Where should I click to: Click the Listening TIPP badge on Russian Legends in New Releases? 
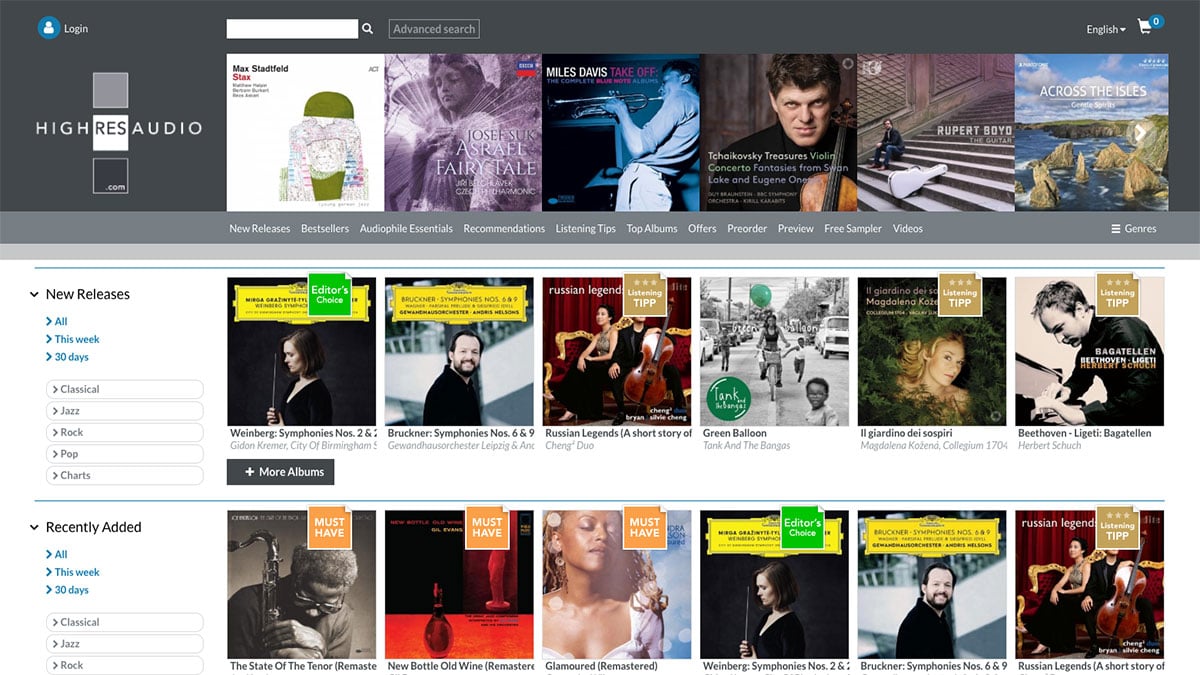click(645, 295)
